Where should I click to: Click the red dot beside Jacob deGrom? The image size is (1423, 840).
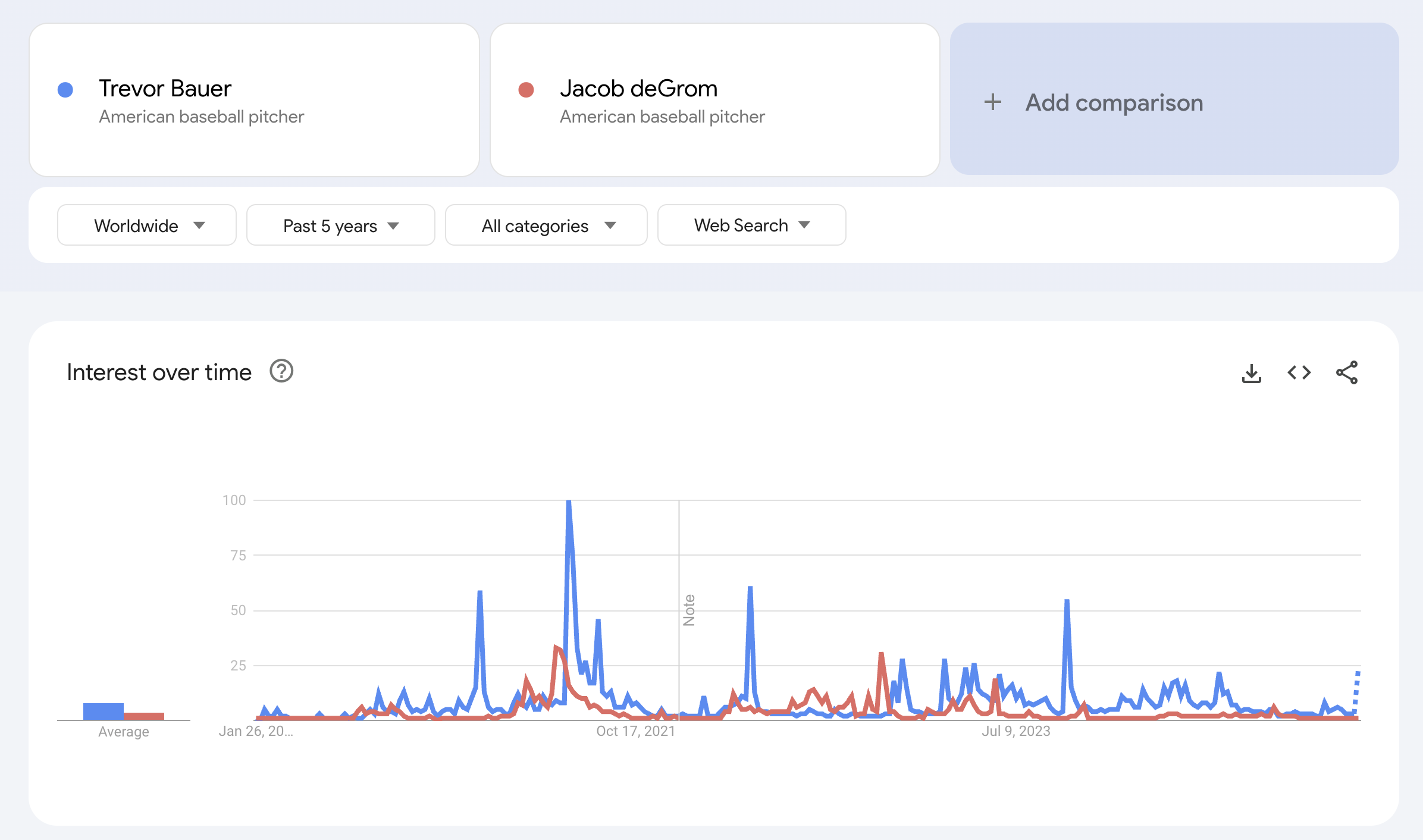526,90
